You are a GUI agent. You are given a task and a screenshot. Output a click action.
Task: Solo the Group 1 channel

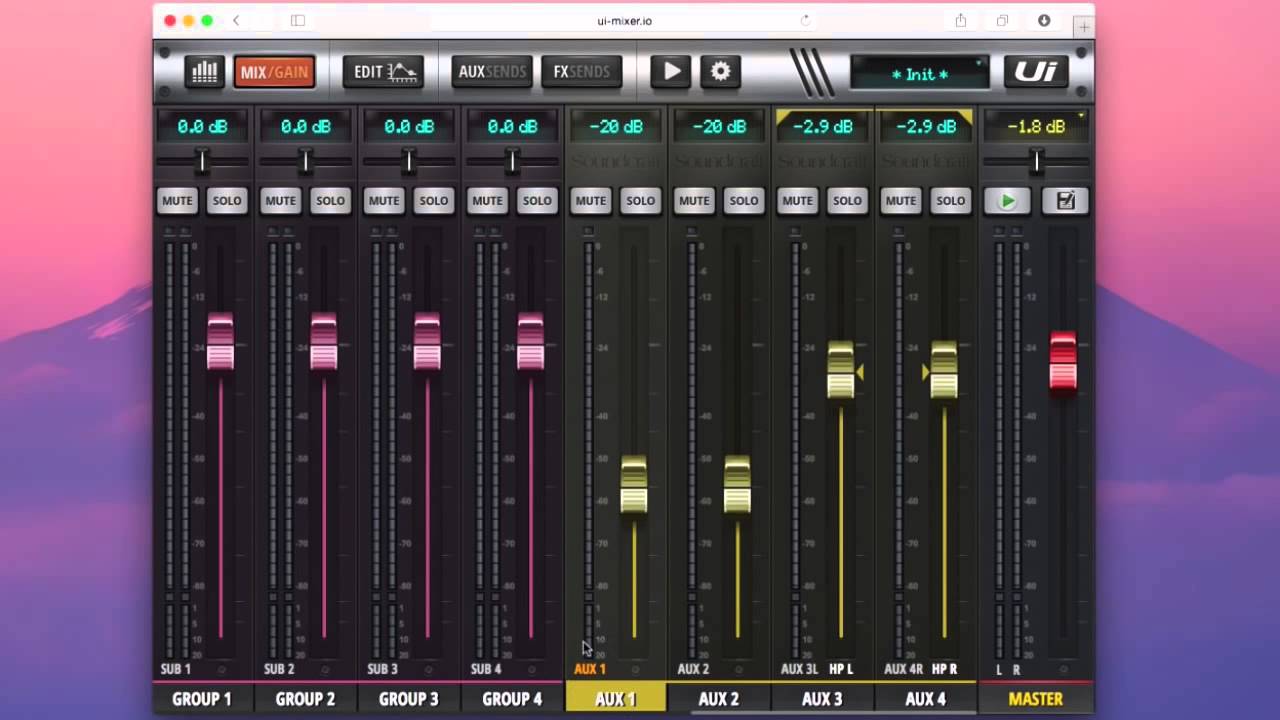pyautogui.click(x=227, y=201)
